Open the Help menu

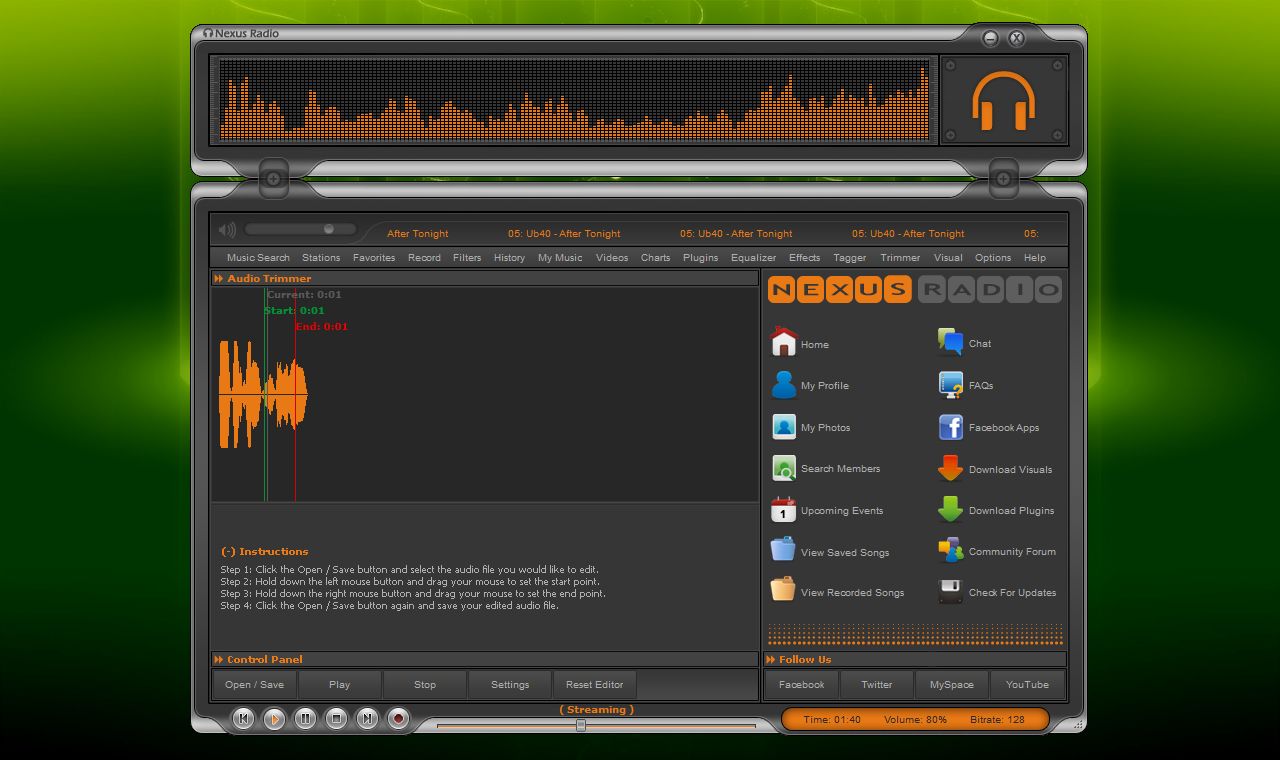click(1035, 258)
